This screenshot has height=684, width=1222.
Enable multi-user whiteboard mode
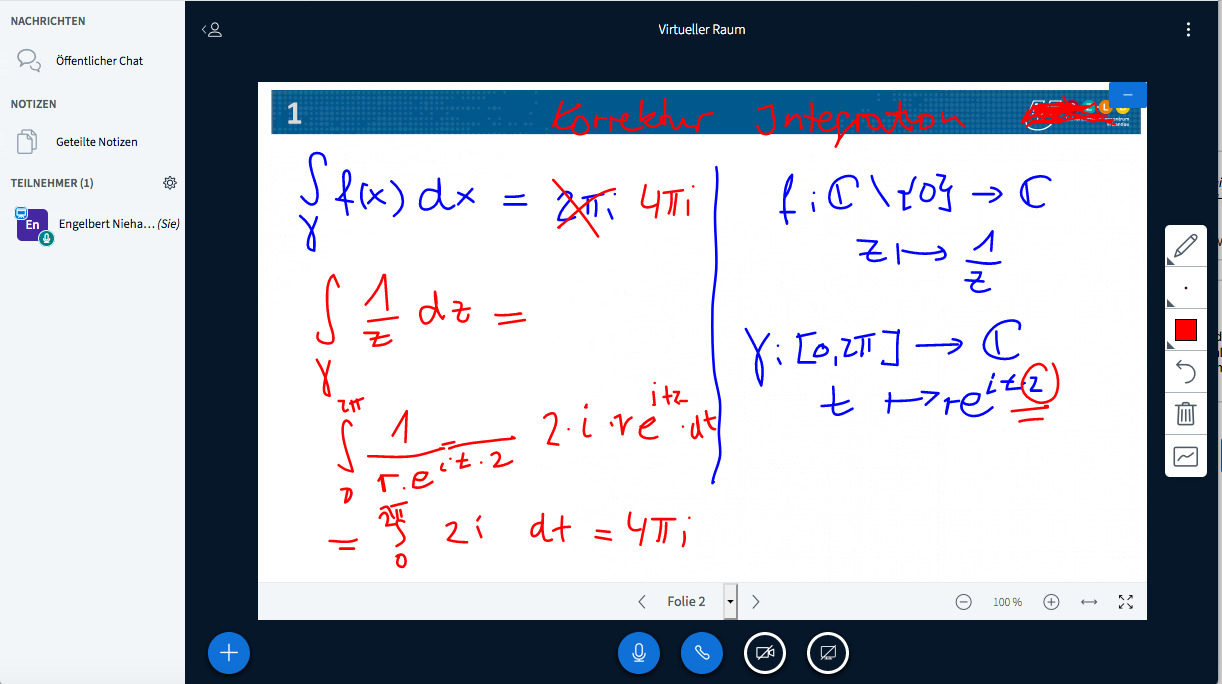1185,455
